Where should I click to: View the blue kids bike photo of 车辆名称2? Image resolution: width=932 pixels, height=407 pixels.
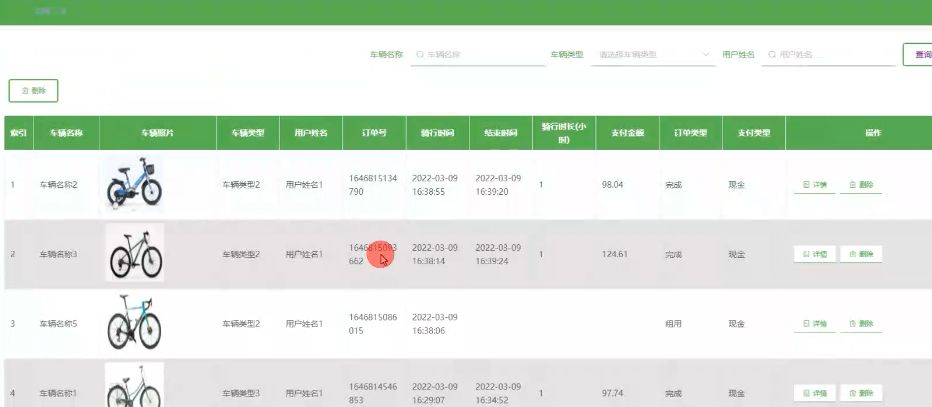134,184
